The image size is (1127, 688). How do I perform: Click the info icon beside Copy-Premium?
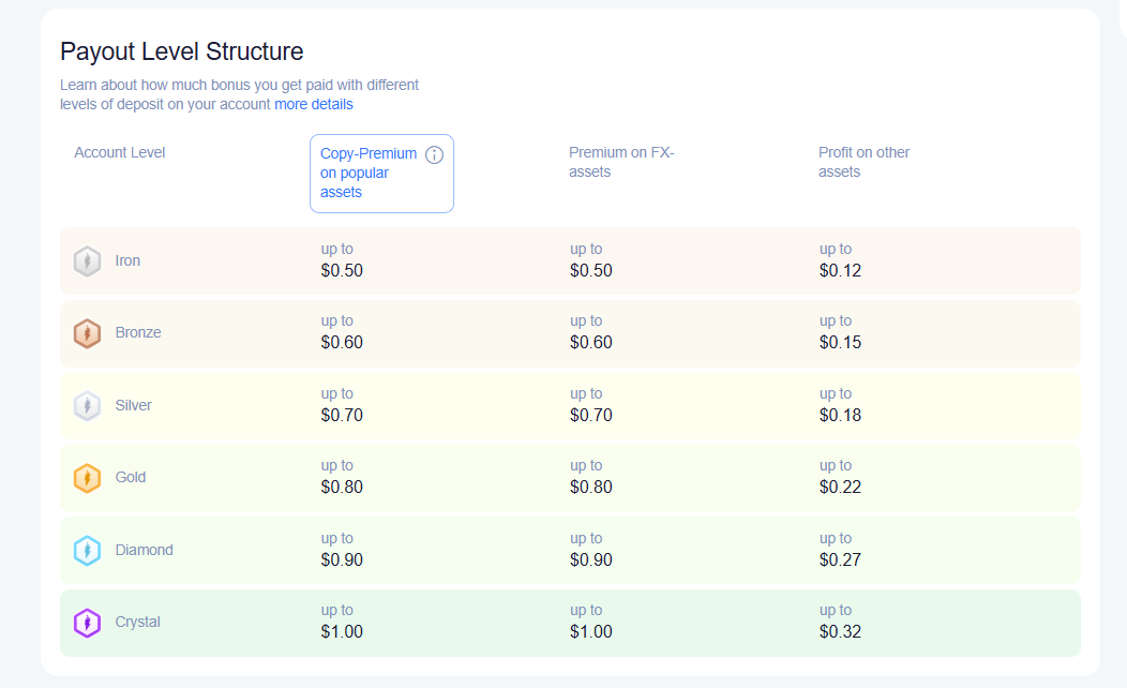tap(434, 155)
